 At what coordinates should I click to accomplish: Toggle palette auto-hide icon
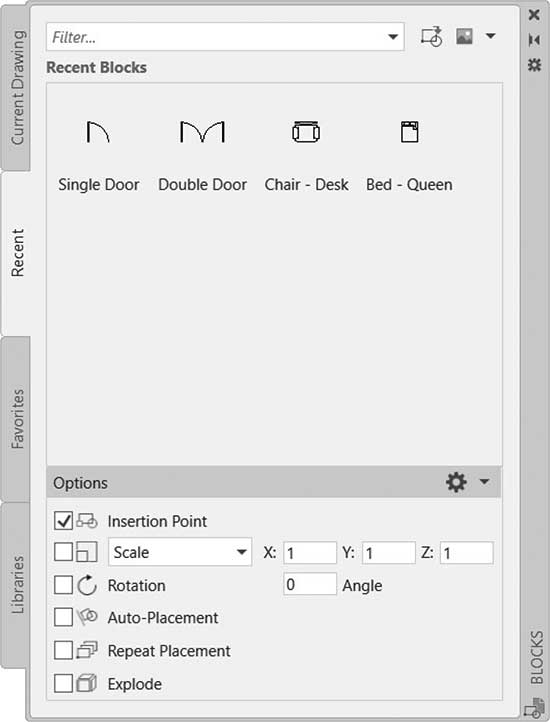click(x=534, y=40)
